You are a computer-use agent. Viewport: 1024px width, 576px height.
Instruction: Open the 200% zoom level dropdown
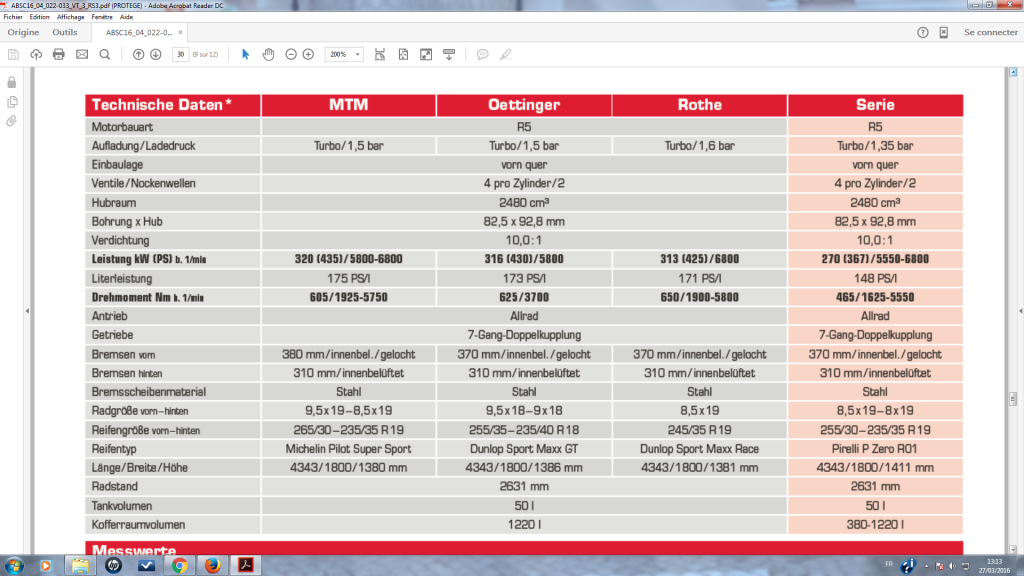click(x=344, y=54)
